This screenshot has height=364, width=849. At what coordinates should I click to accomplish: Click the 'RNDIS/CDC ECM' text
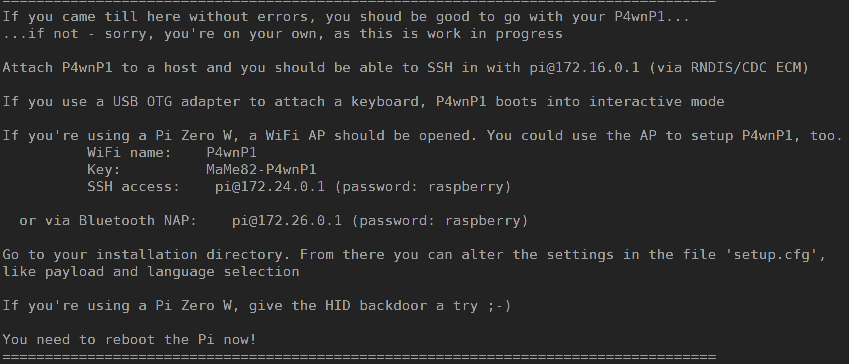point(745,68)
